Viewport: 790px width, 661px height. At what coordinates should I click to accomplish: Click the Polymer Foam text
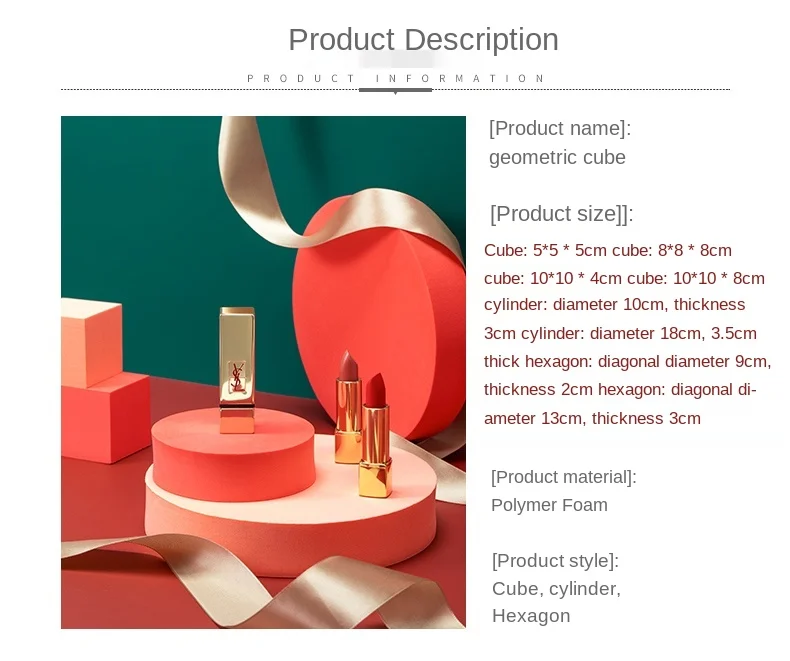(x=549, y=505)
